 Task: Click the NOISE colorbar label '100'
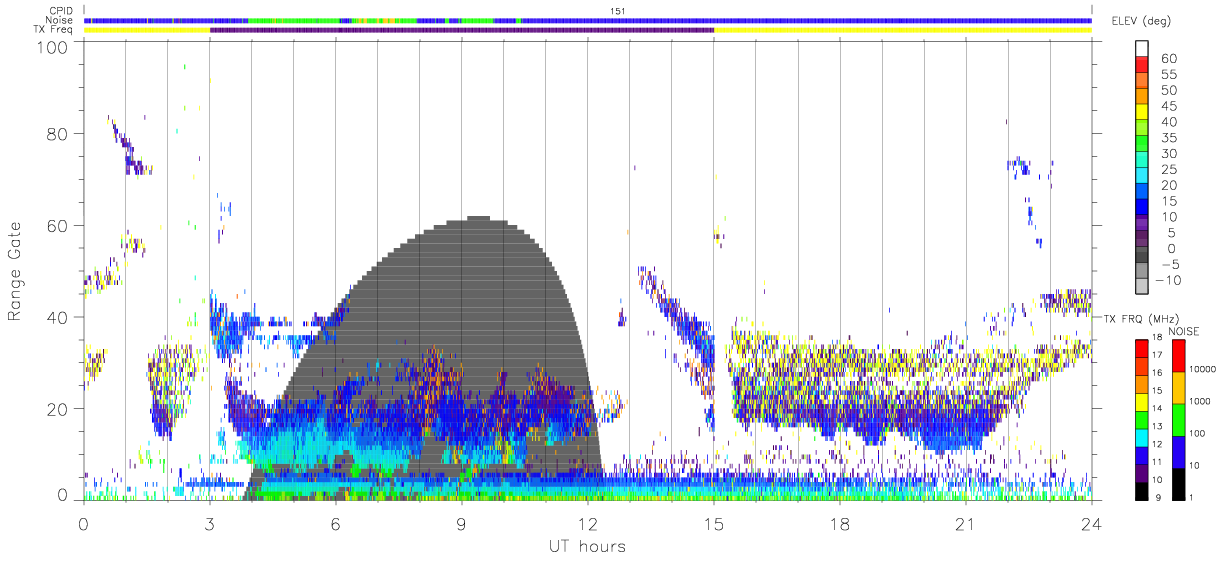point(1198,435)
